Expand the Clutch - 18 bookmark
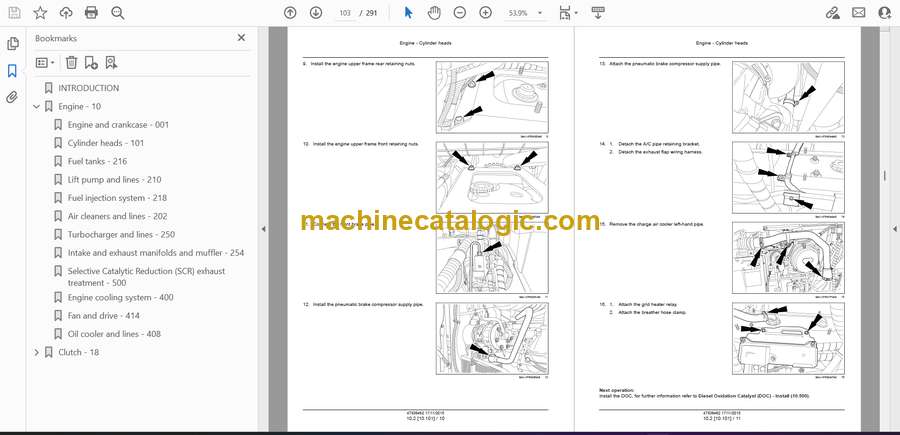The image size is (900, 435). click(37, 352)
